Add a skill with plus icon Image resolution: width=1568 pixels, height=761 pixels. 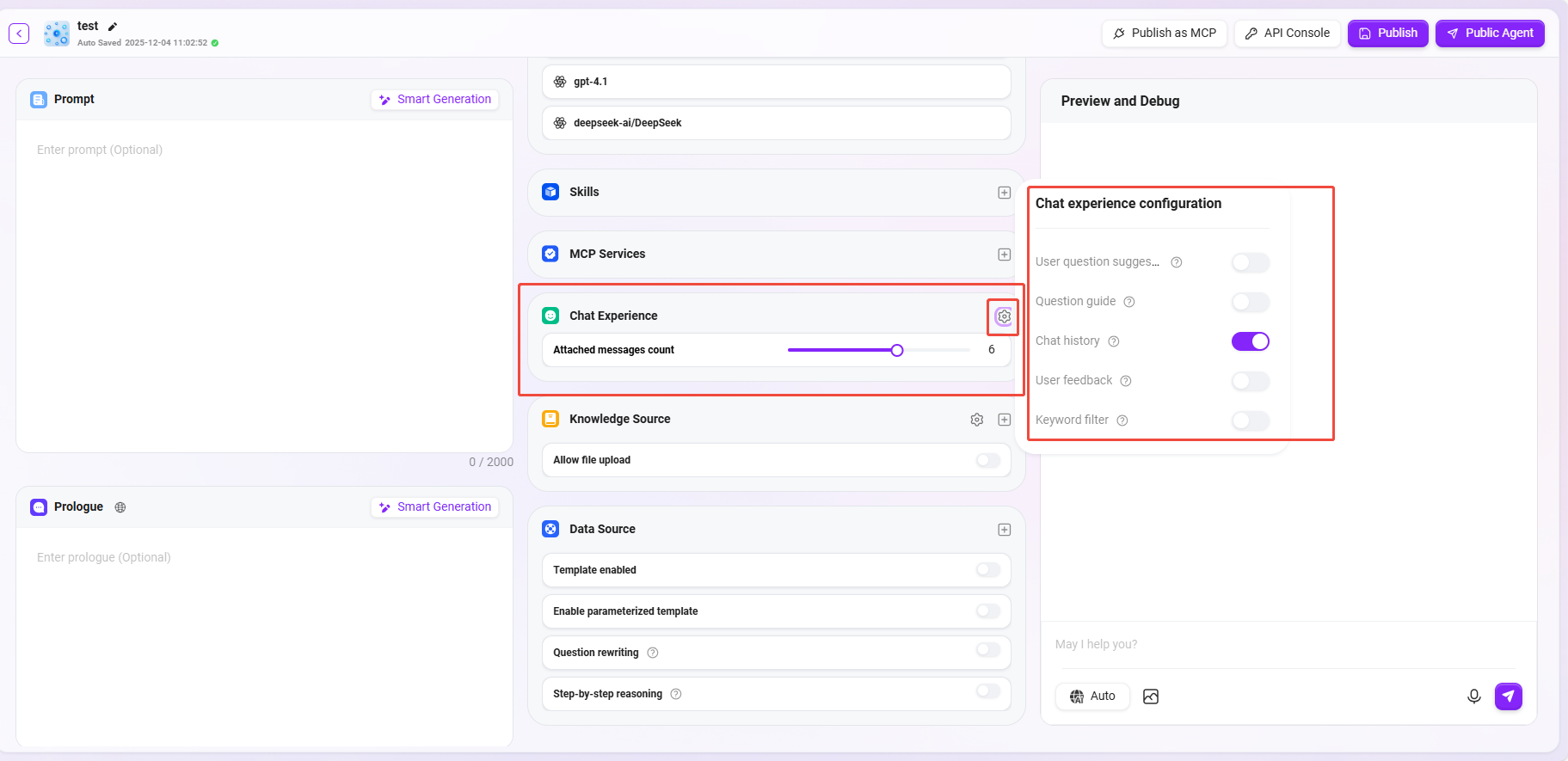pos(1004,193)
